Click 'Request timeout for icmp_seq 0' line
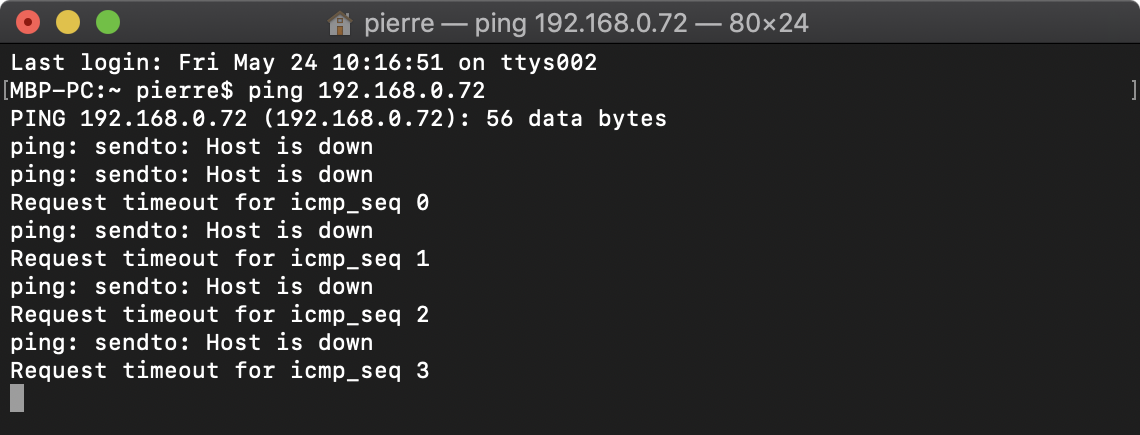1140x435 pixels. coord(220,203)
